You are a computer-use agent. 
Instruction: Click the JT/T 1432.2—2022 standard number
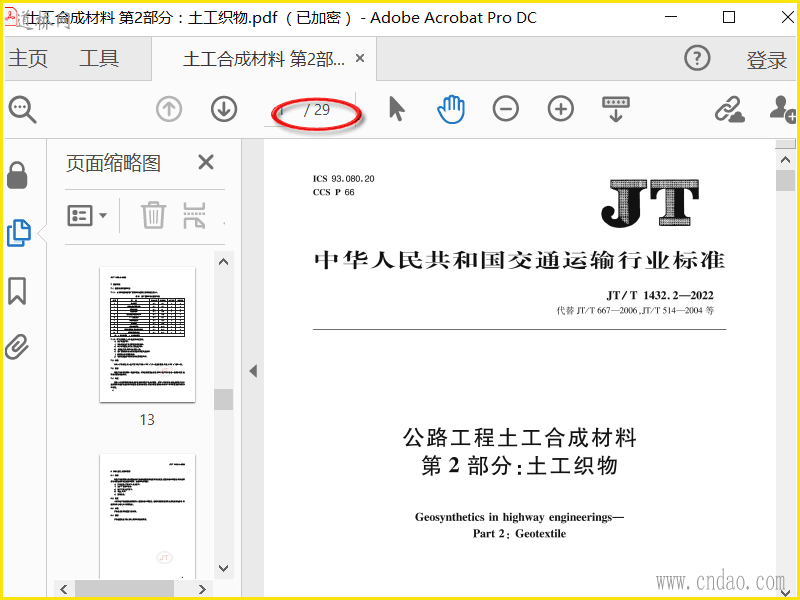pyautogui.click(x=660, y=295)
